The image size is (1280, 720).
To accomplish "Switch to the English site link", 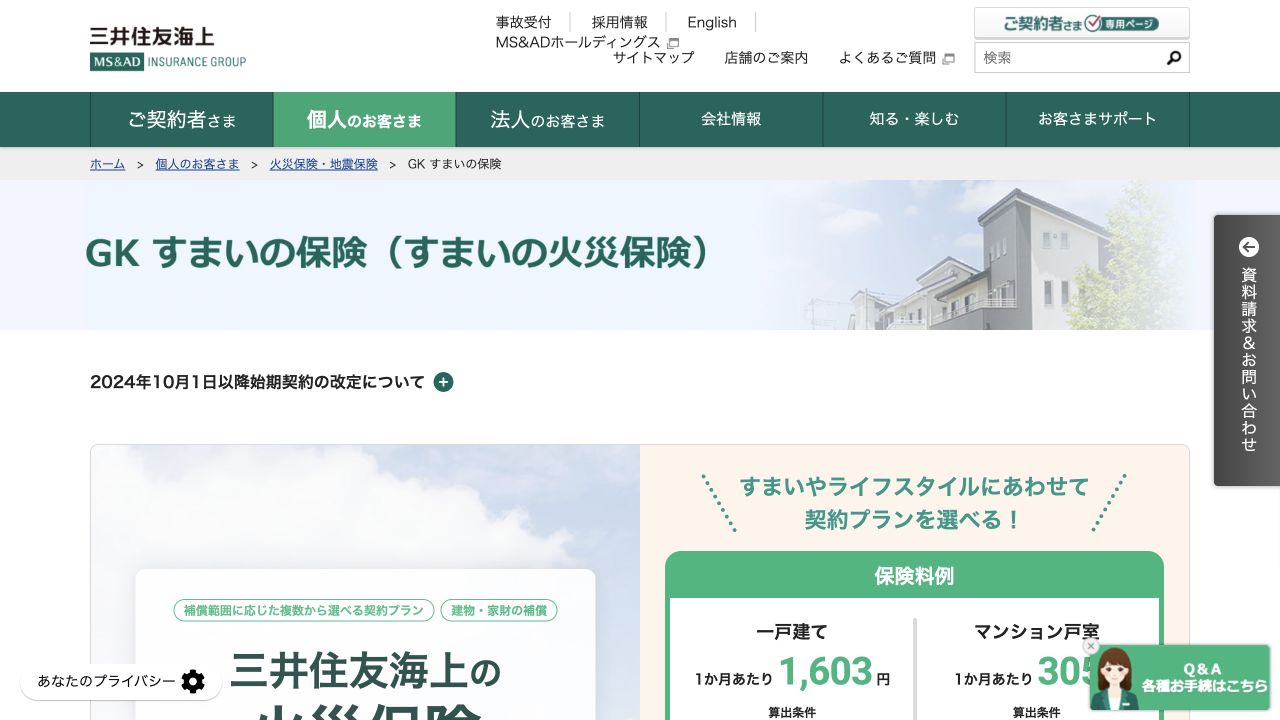I will (x=712, y=22).
